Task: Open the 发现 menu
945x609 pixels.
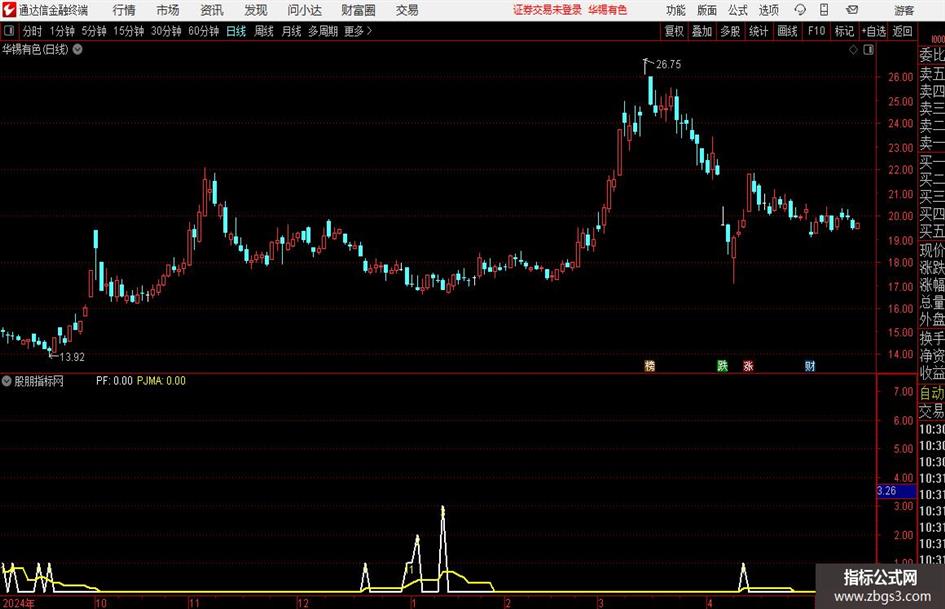Action: pos(256,10)
